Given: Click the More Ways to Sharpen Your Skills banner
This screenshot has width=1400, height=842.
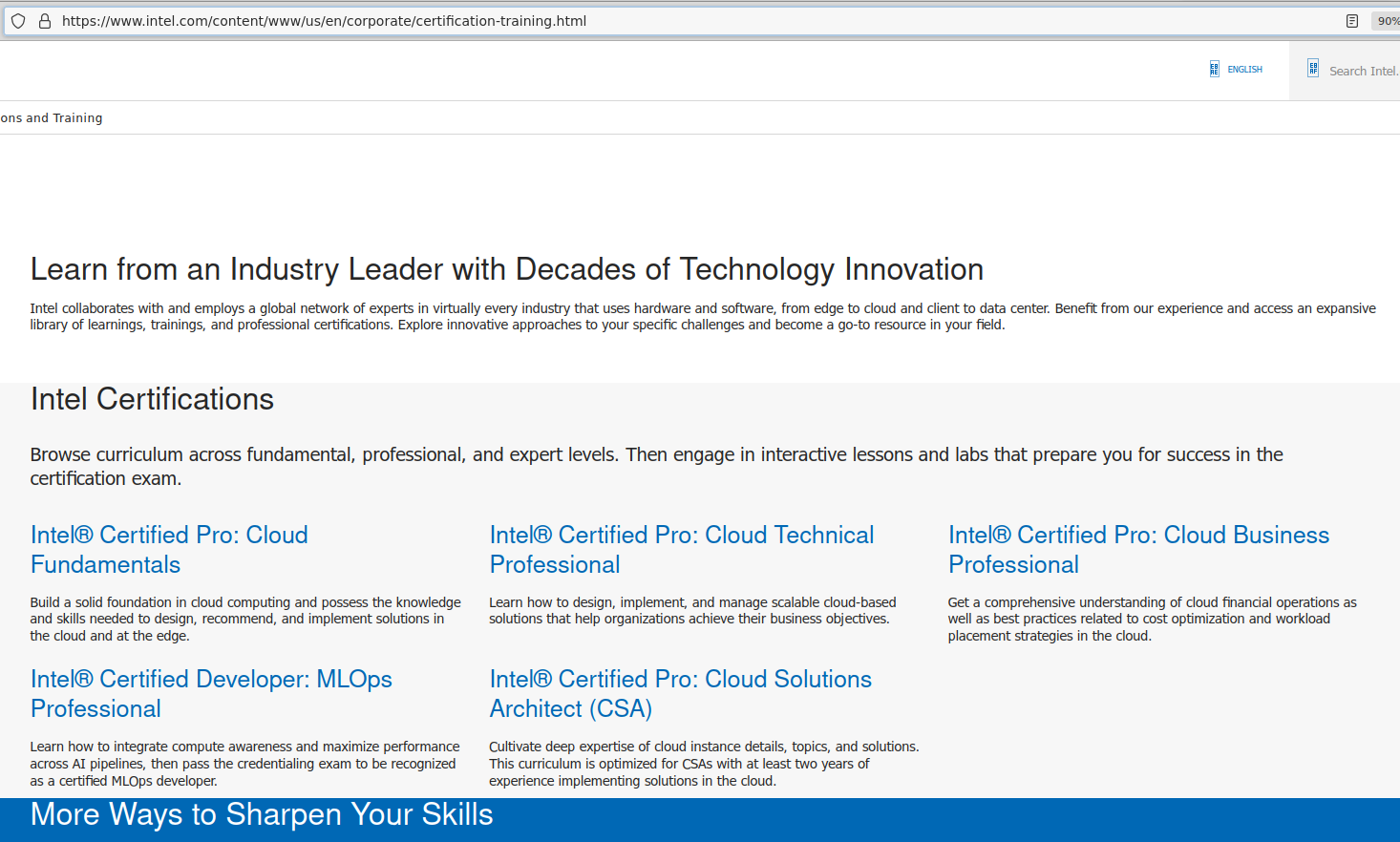Looking at the screenshot, I should tap(262, 814).
